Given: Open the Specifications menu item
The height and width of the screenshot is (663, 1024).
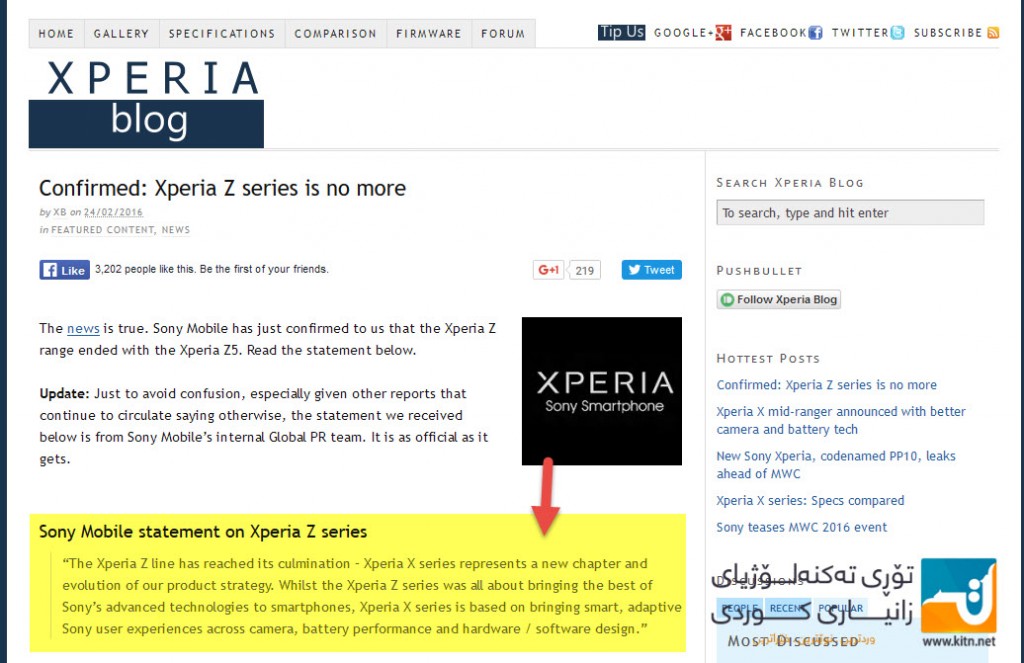Looking at the screenshot, I should (x=222, y=33).
